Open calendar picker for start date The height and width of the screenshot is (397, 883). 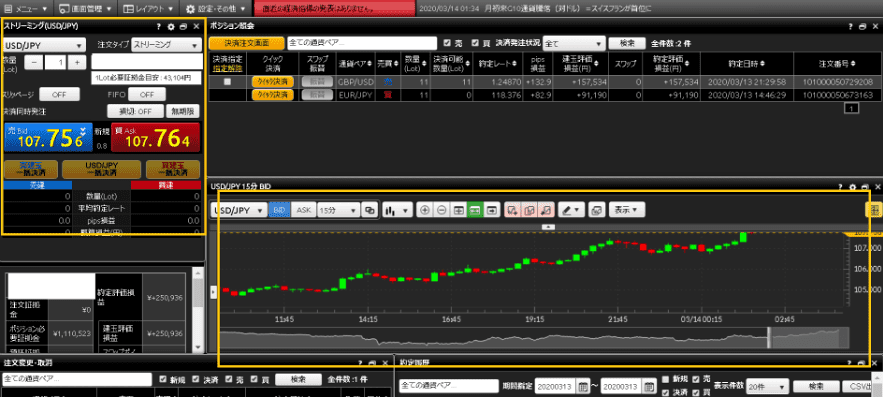point(583,387)
